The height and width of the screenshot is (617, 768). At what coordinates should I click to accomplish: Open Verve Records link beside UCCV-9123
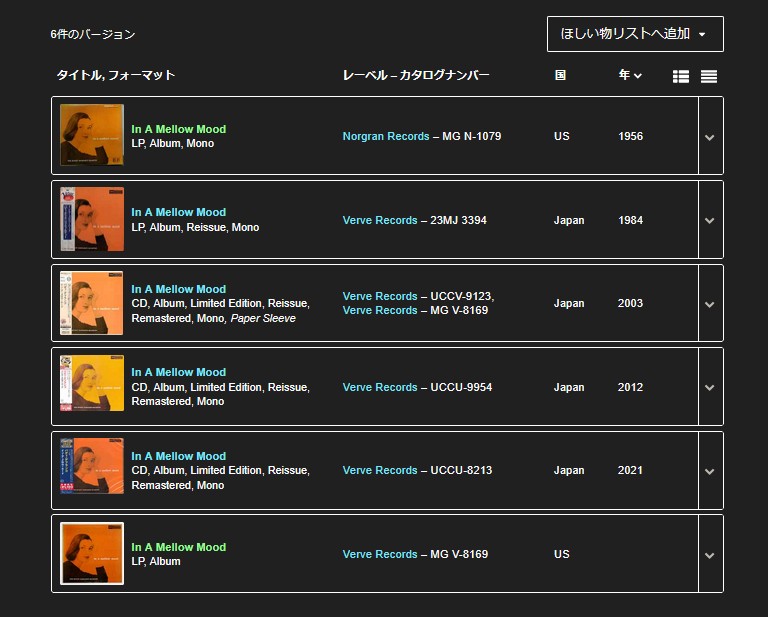coord(380,296)
